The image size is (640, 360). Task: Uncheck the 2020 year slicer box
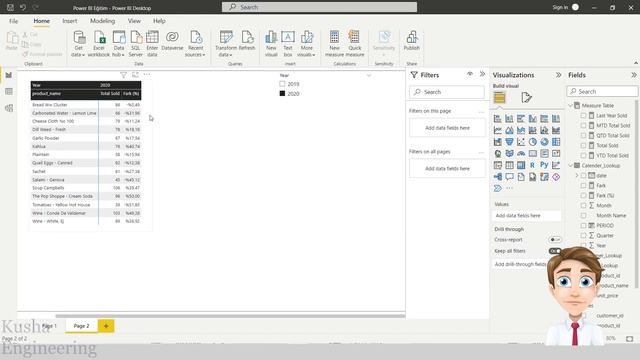pyautogui.click(x=282, y=93)
